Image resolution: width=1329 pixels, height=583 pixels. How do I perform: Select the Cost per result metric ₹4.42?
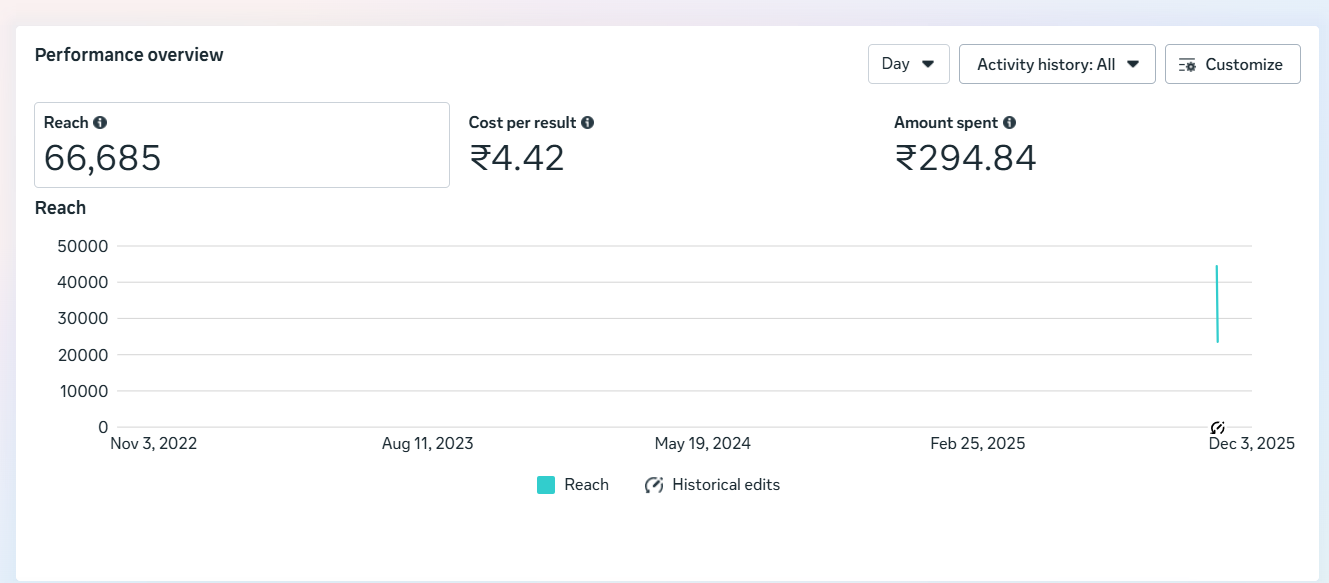(517, 158)
